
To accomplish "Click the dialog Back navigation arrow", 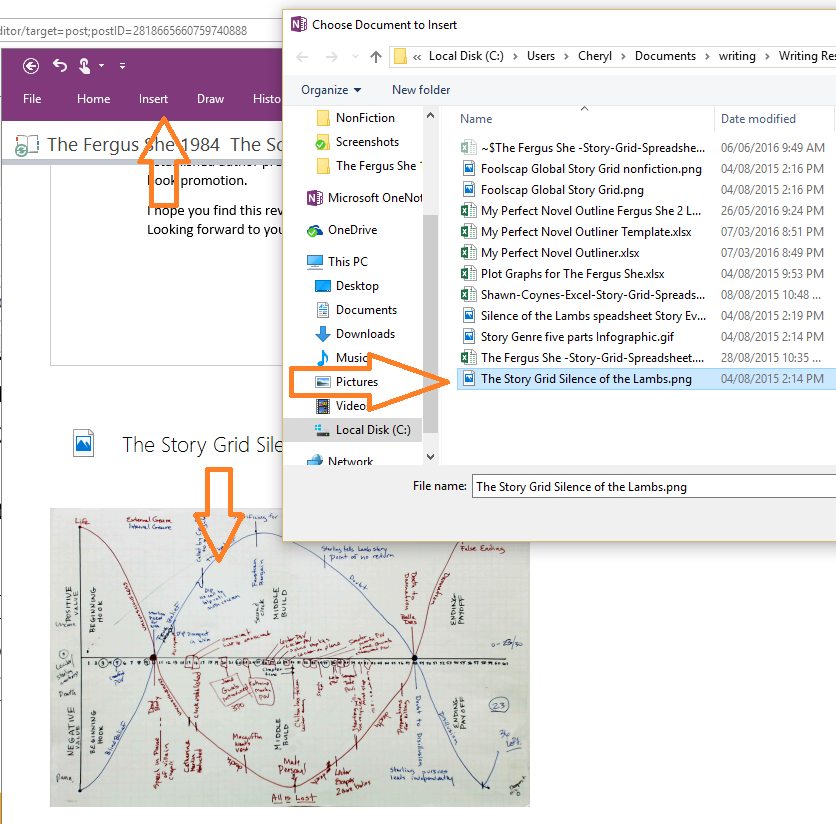I will [302, 57].
